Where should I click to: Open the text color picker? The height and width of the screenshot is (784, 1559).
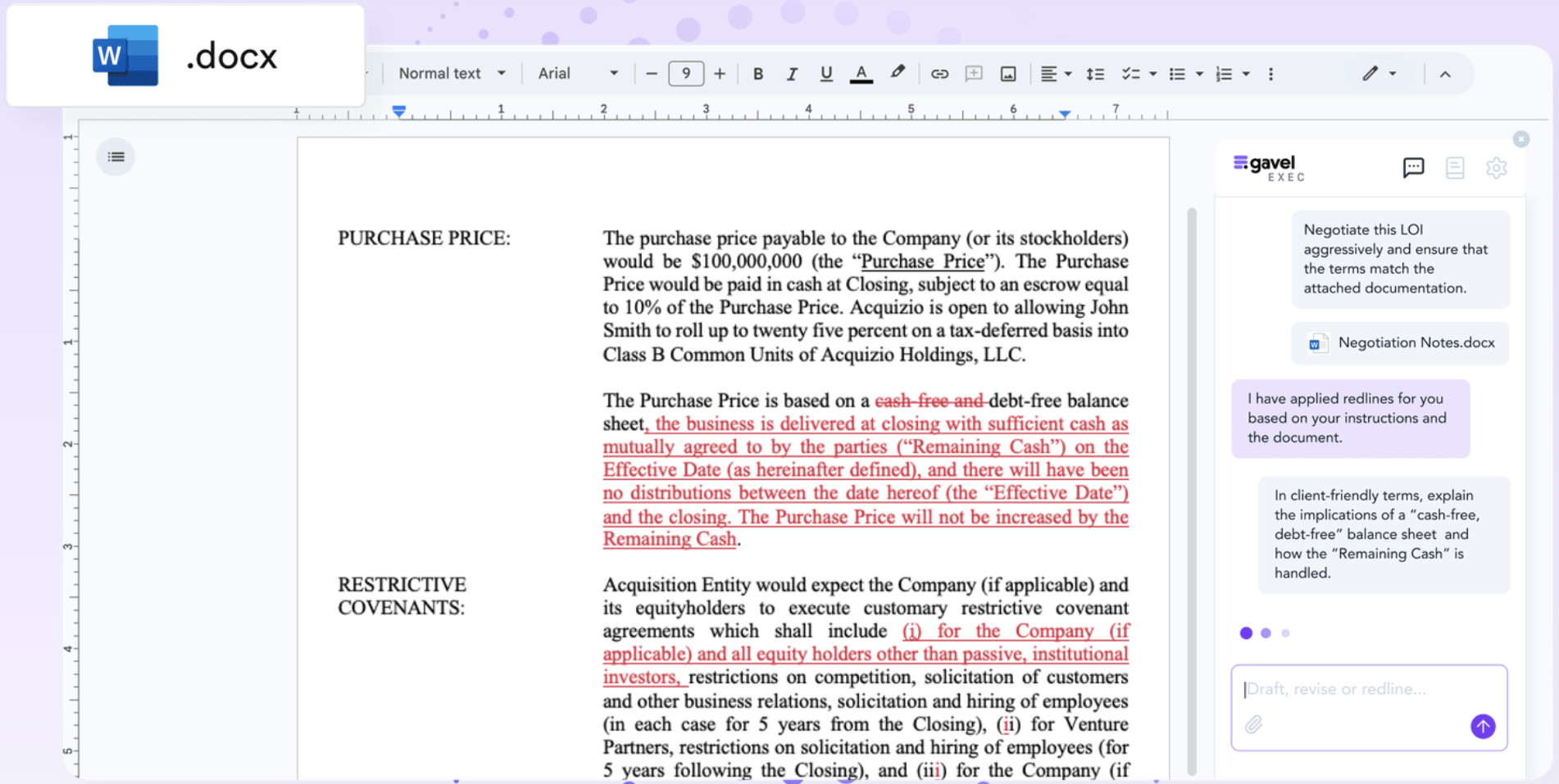861,74
